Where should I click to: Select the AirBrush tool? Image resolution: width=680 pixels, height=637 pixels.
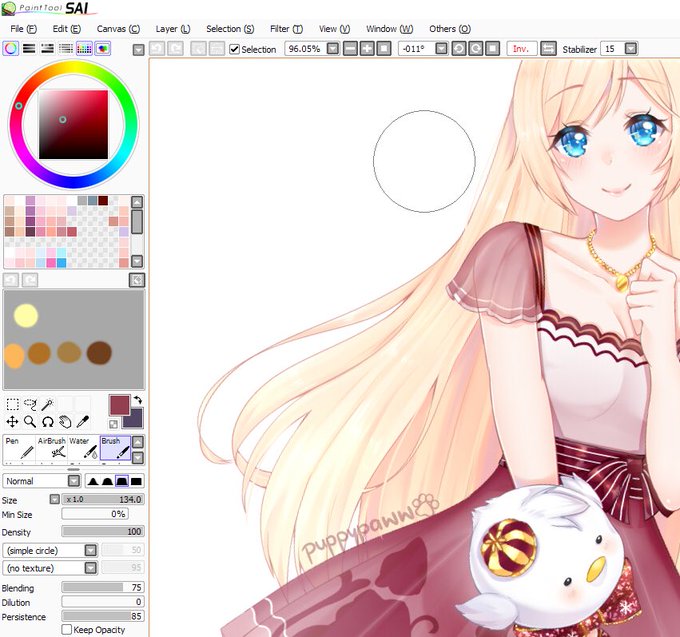click(x=52, y=449)
